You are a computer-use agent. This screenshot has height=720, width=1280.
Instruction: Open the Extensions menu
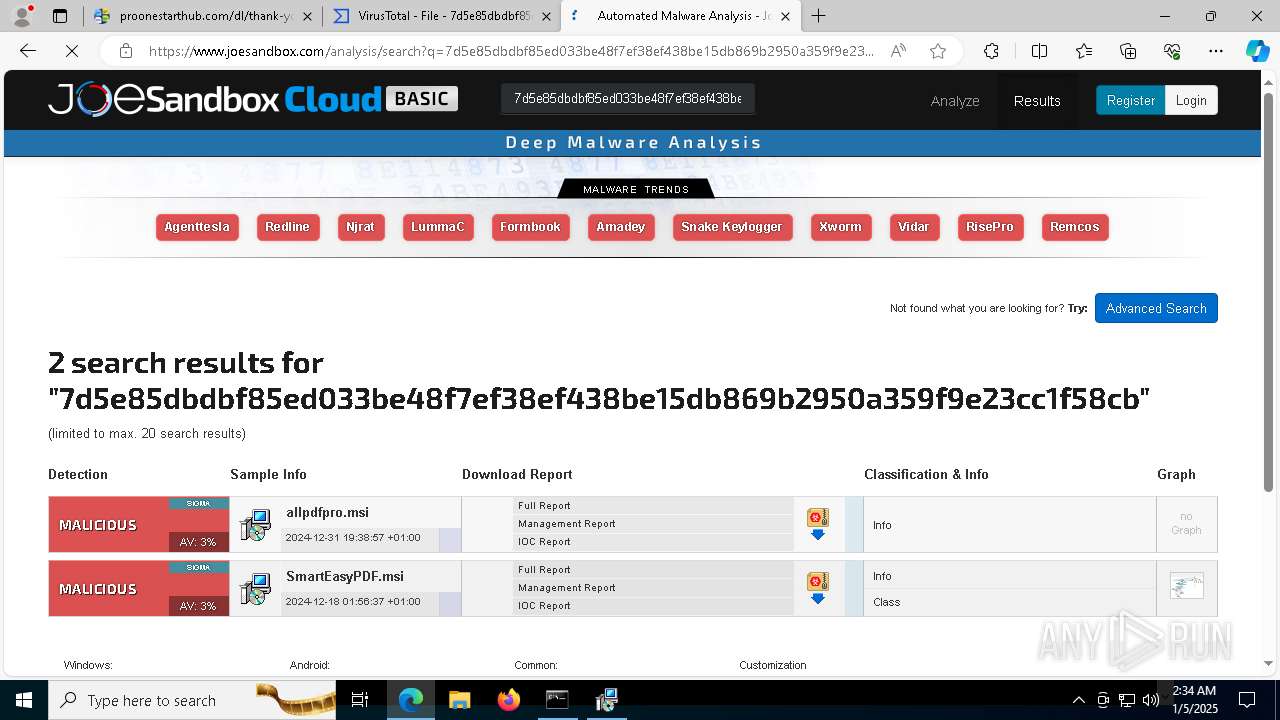991,51
